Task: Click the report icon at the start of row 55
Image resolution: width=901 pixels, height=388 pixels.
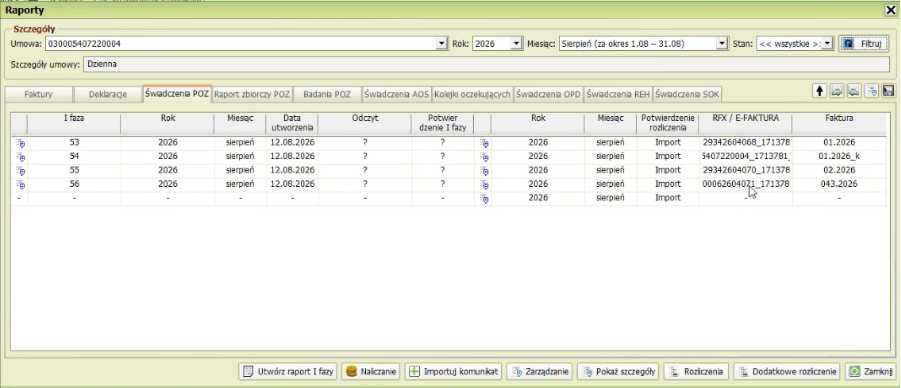Action: click(20, 171)
